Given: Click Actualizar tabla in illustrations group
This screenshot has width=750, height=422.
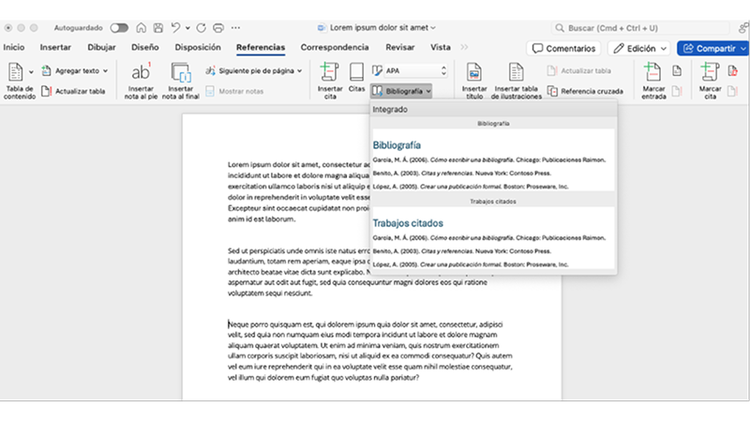Looking at the screenshot, I should [x=579, y=71].
